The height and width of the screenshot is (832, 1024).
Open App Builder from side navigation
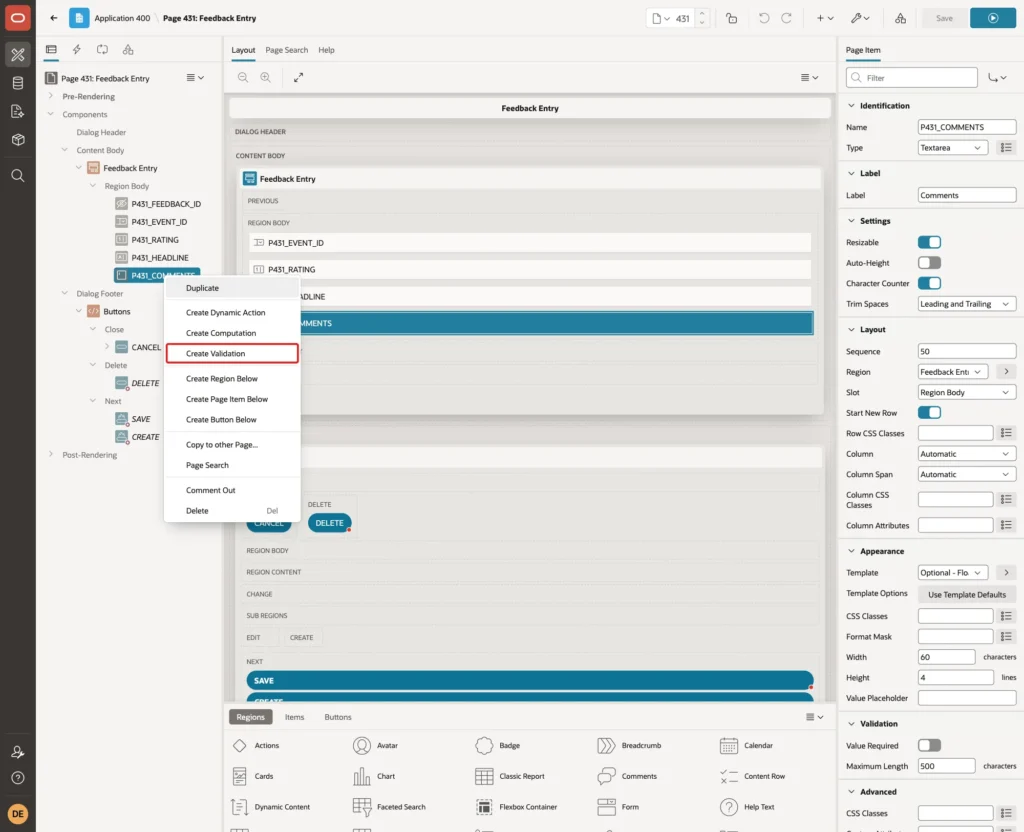[x=18, y=55]
